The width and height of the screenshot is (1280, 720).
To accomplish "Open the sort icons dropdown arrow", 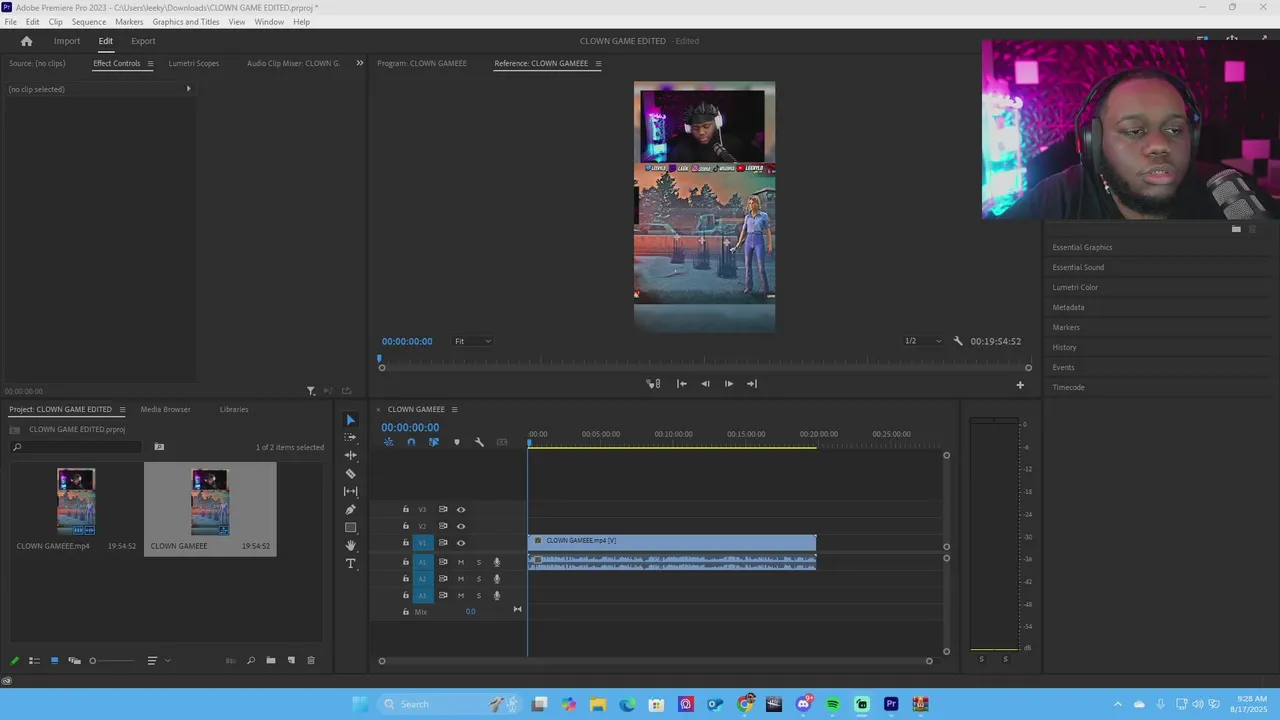I will tap(167, 660).
